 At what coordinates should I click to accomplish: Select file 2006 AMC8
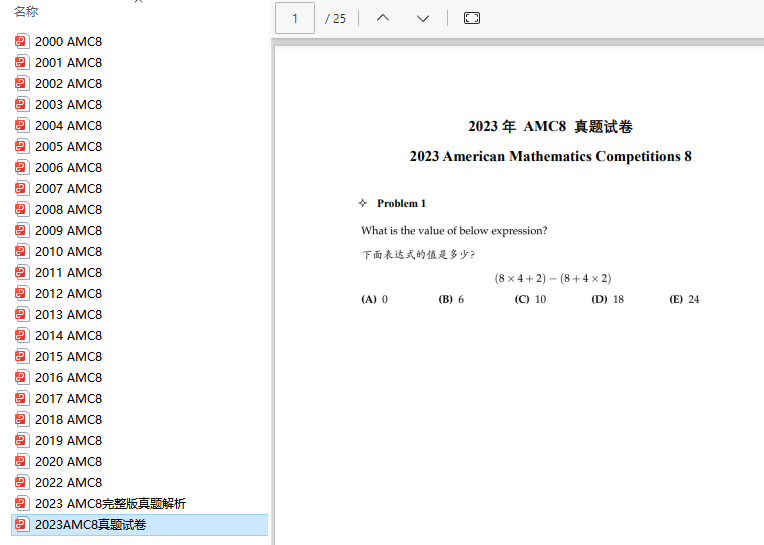click(x=68, y=167)
